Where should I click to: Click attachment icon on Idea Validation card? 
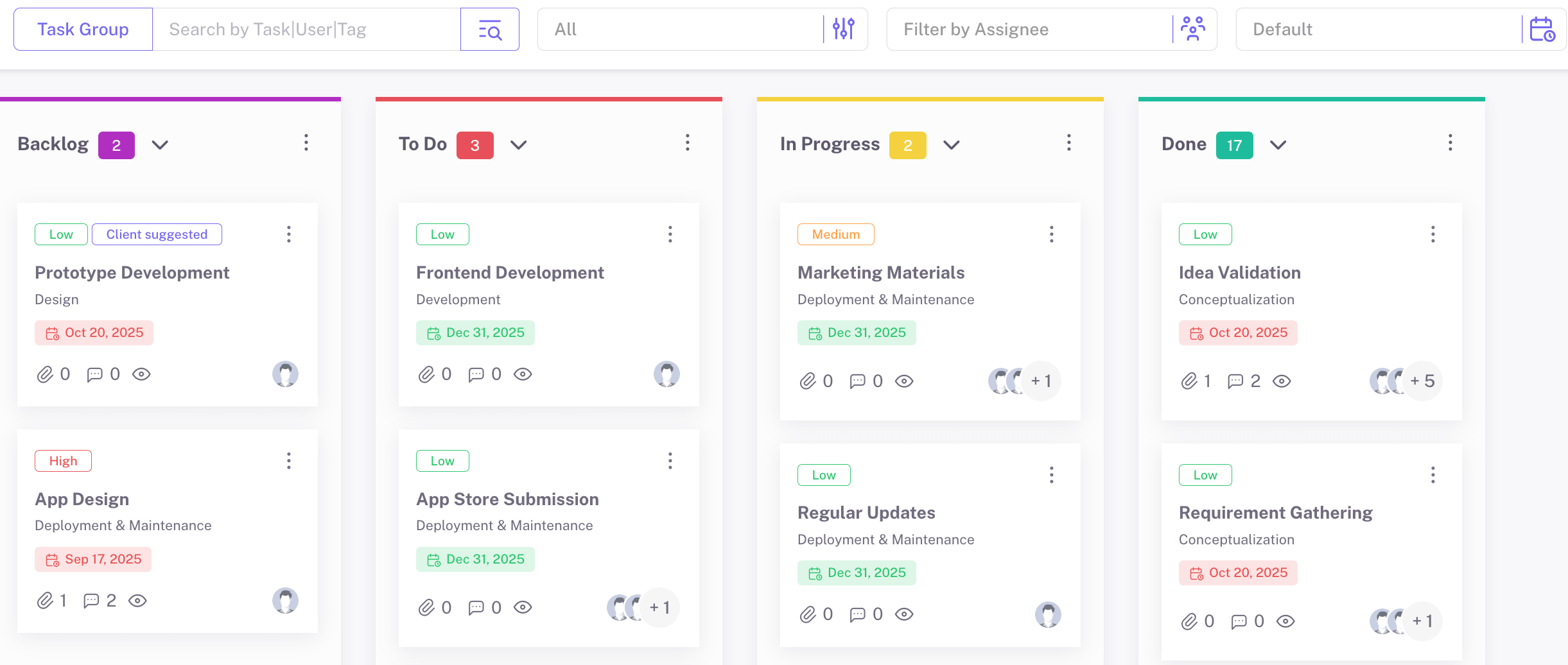[1189, 381]
